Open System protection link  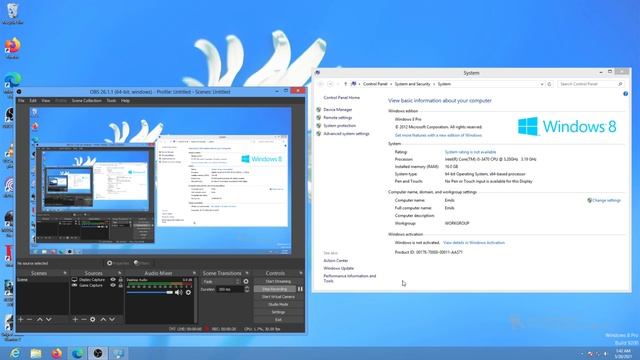pyautogui.click(x=340, y=126)
